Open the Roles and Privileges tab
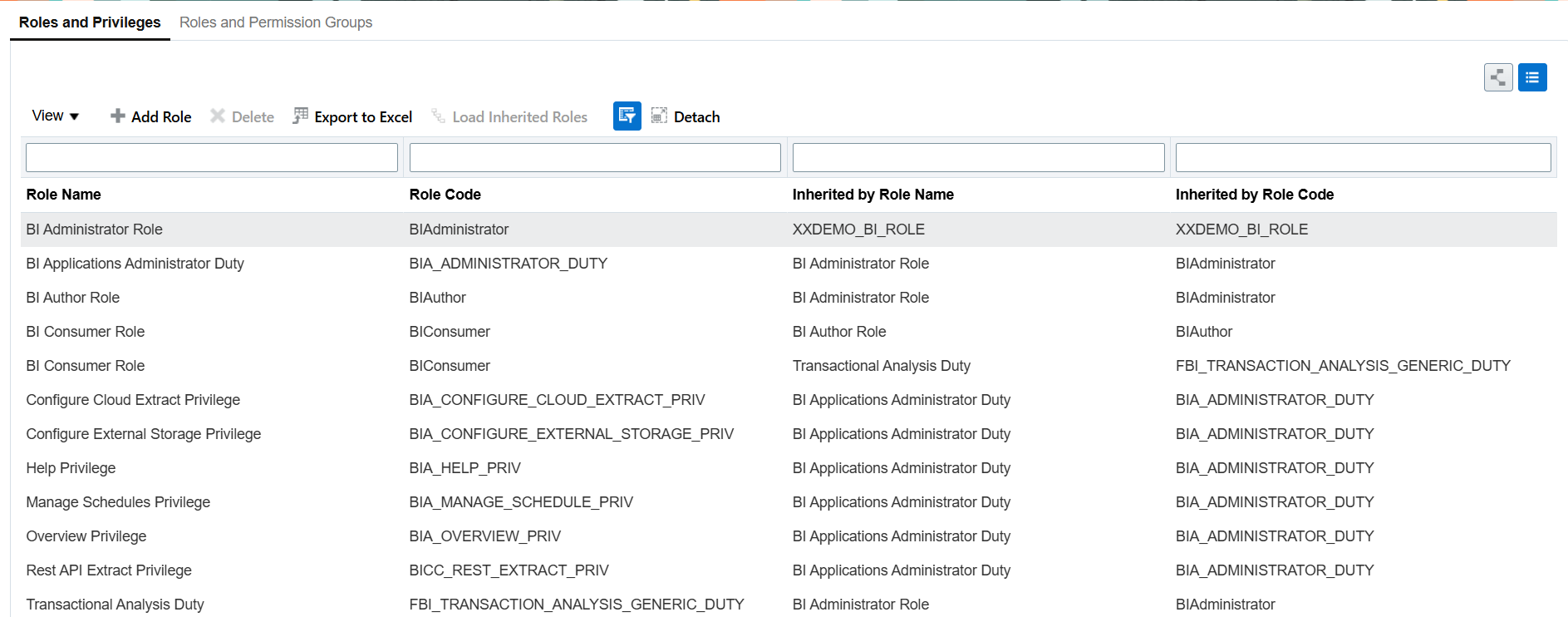 [90, 22]
